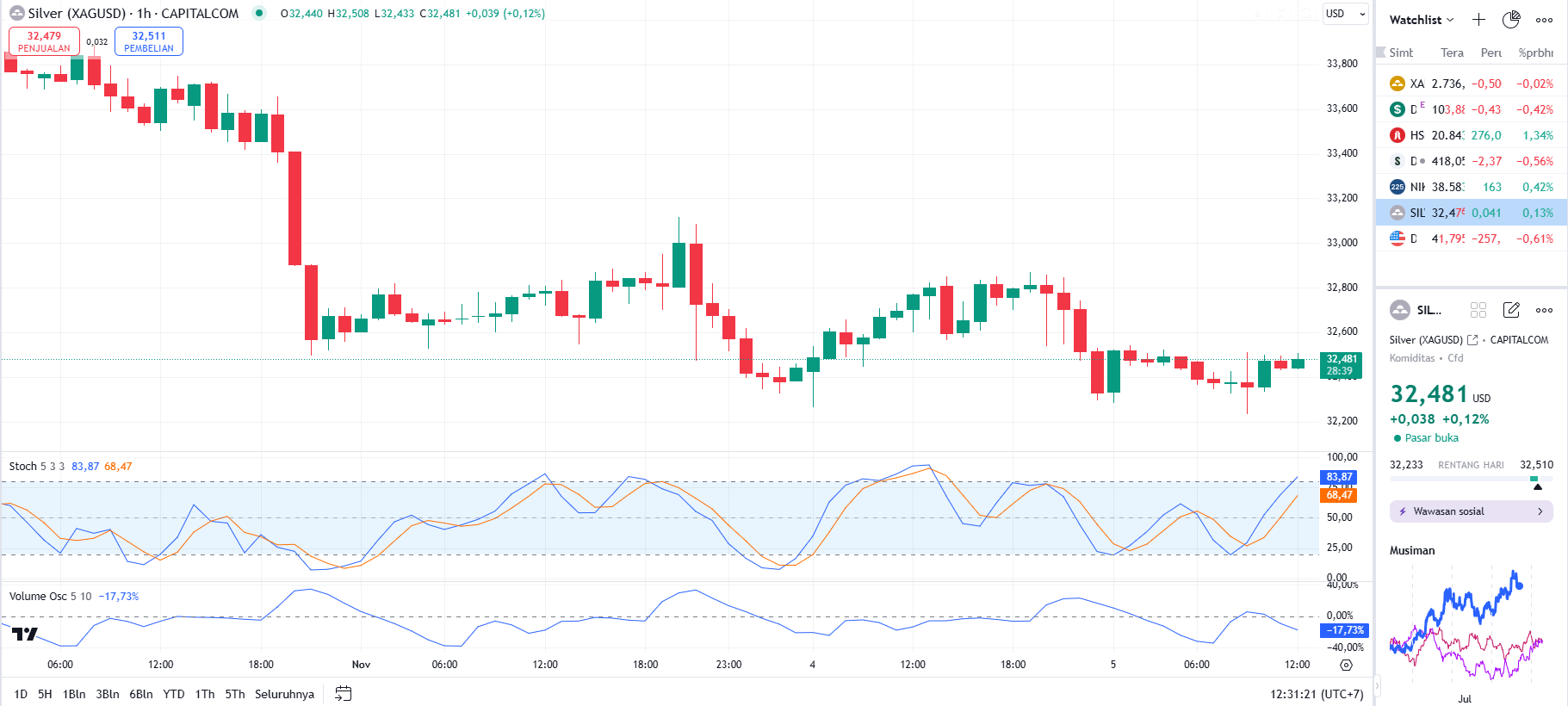
Task: Open the pie chart advanced view icon
Action: pos(1511,20)
